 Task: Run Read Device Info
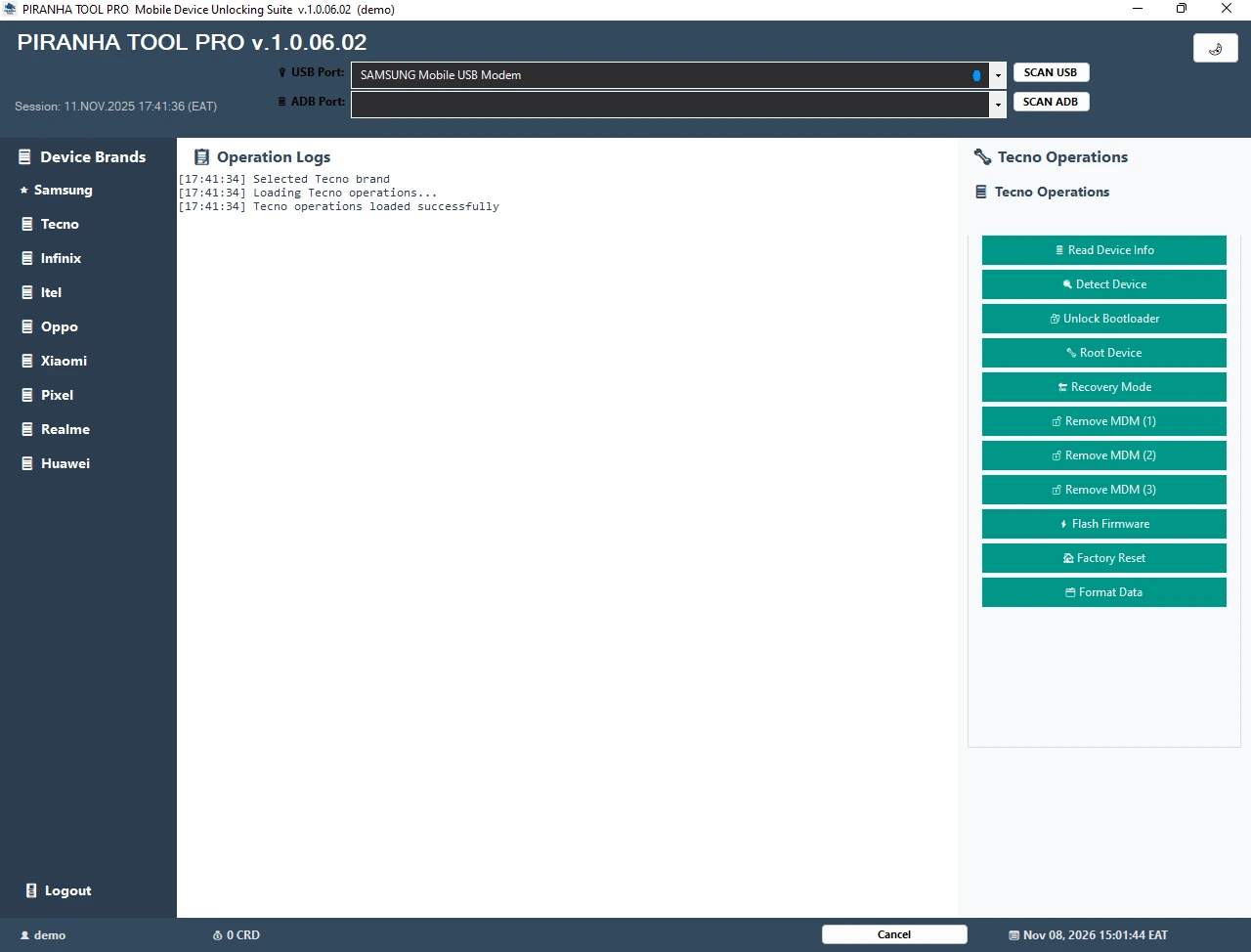tap(1104, 250)
